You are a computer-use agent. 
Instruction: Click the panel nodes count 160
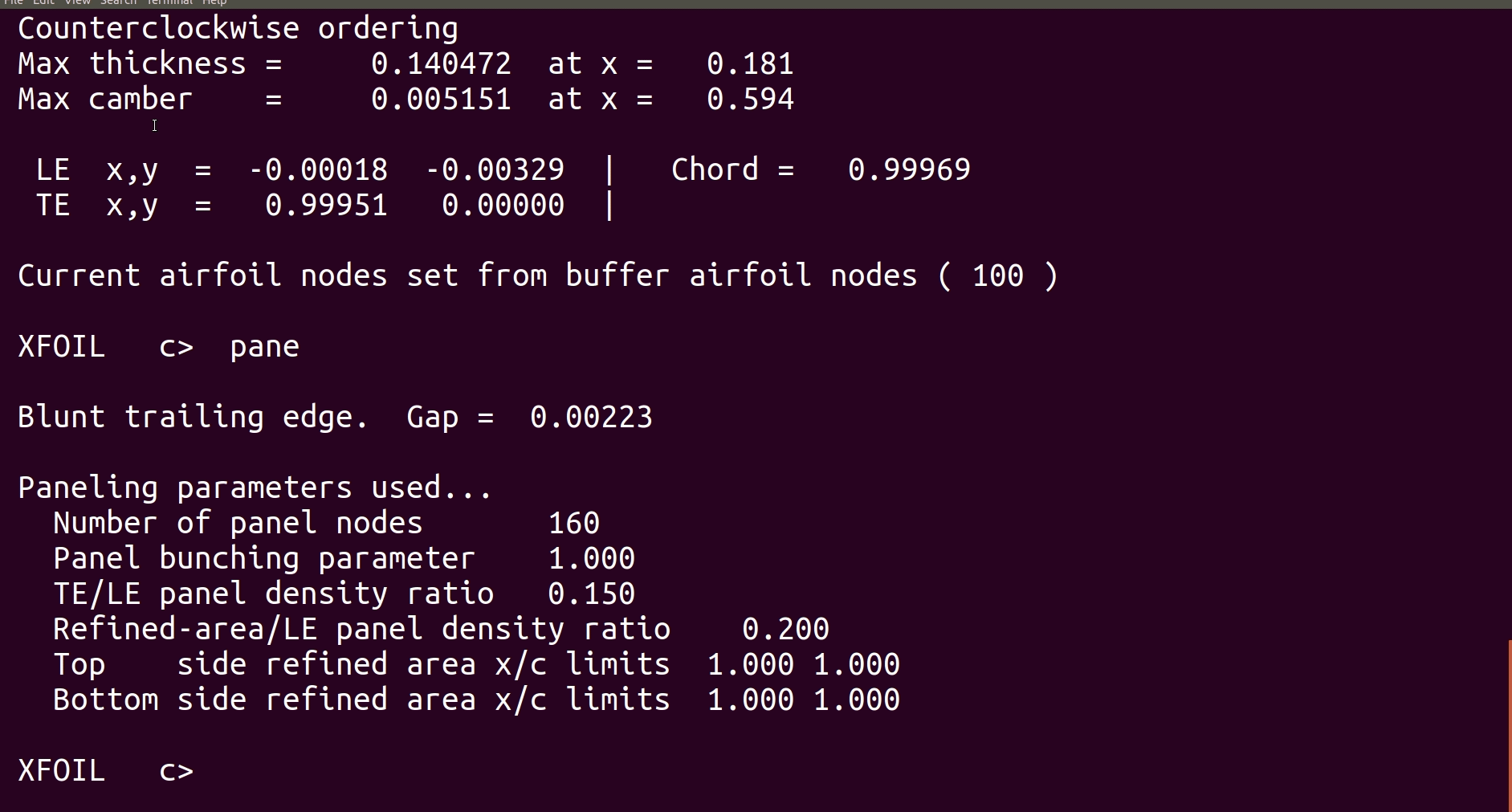(x=573, y=524)
